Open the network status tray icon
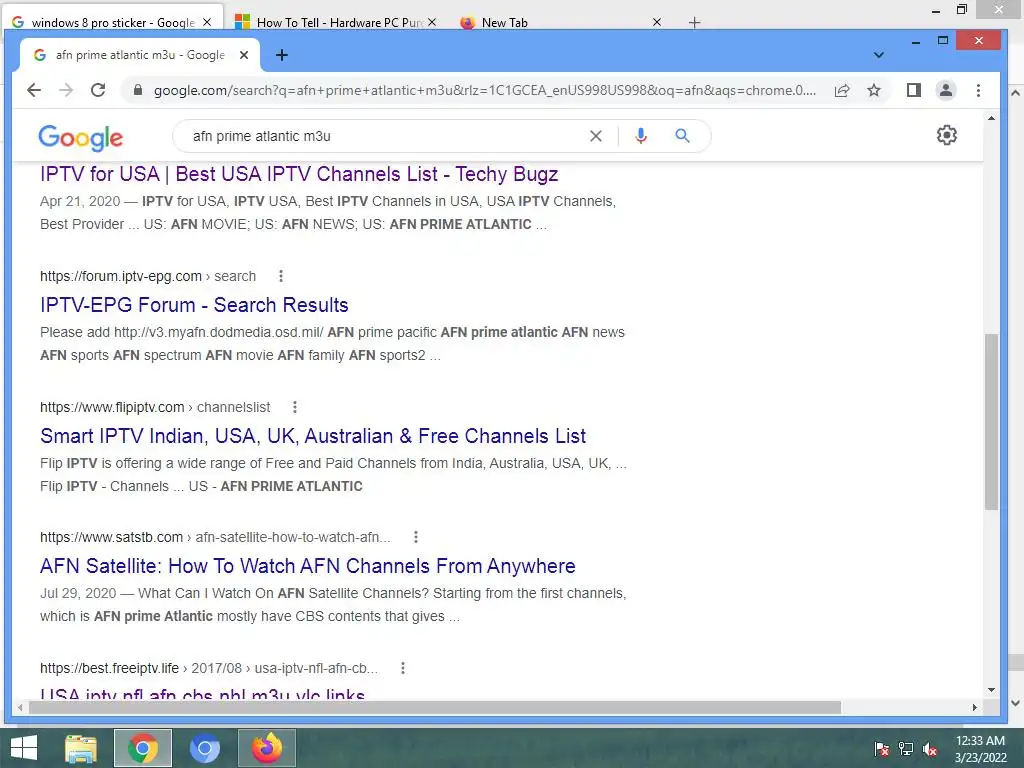1024x768 pixels. [906, 749]
